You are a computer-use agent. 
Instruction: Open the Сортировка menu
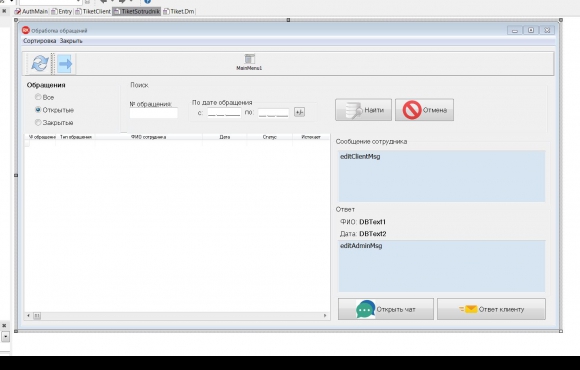(x=40, y=41)
